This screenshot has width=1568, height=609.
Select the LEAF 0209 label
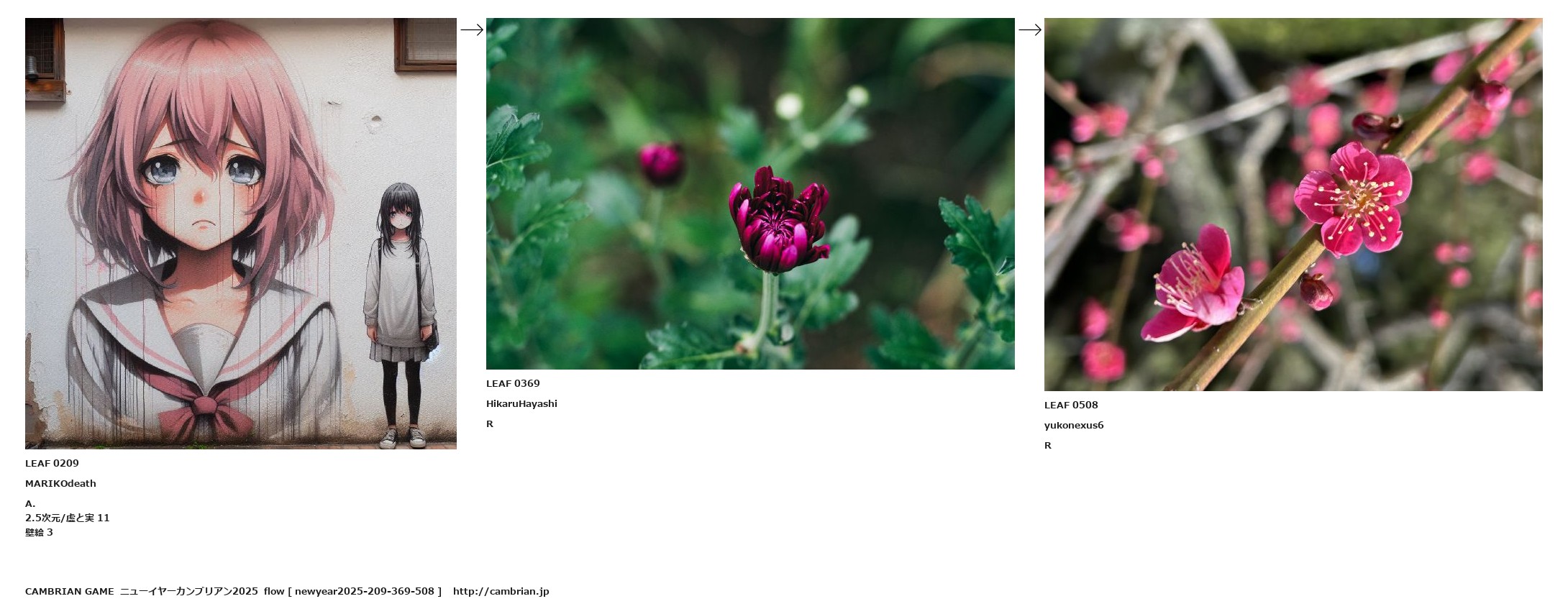point(52,463)
